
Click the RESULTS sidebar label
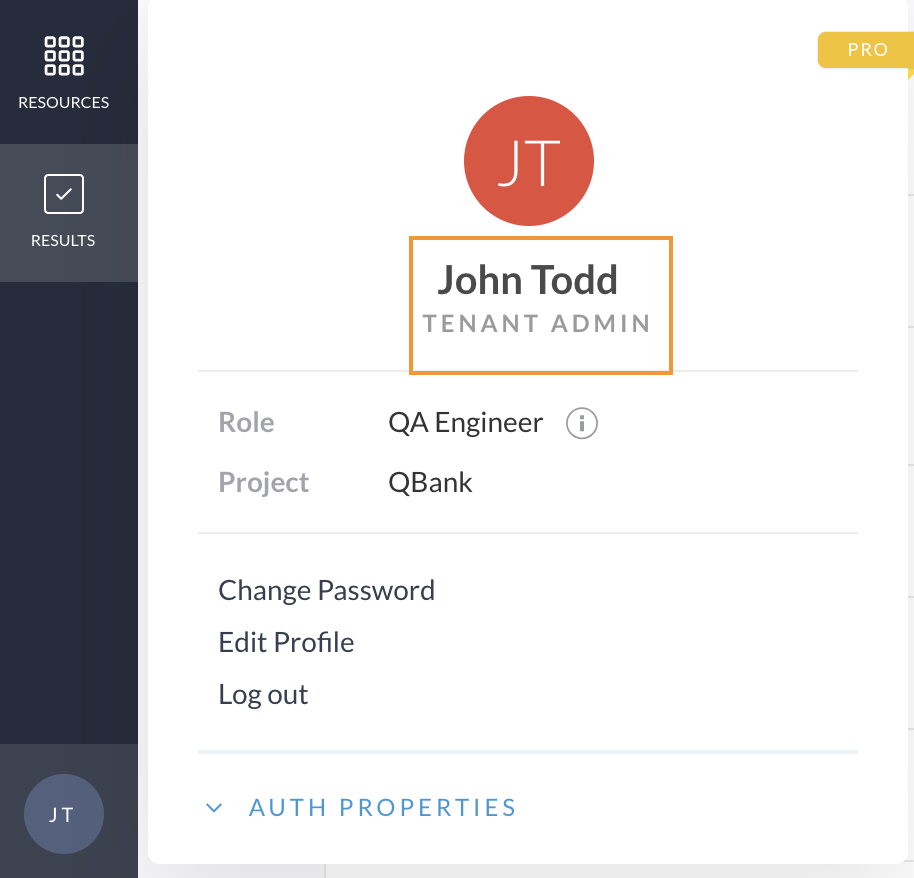(63, 241)
